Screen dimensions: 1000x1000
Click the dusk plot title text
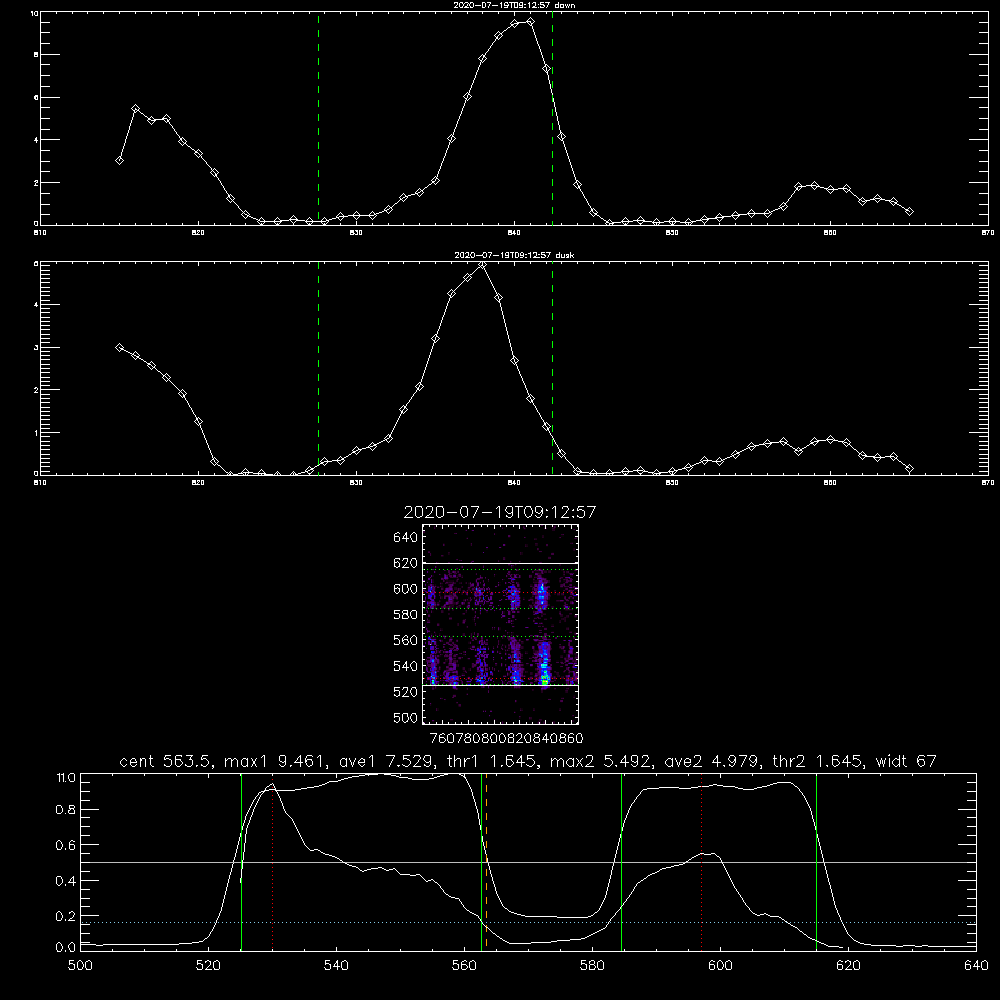pyautogui.click(x=514, y=255)
